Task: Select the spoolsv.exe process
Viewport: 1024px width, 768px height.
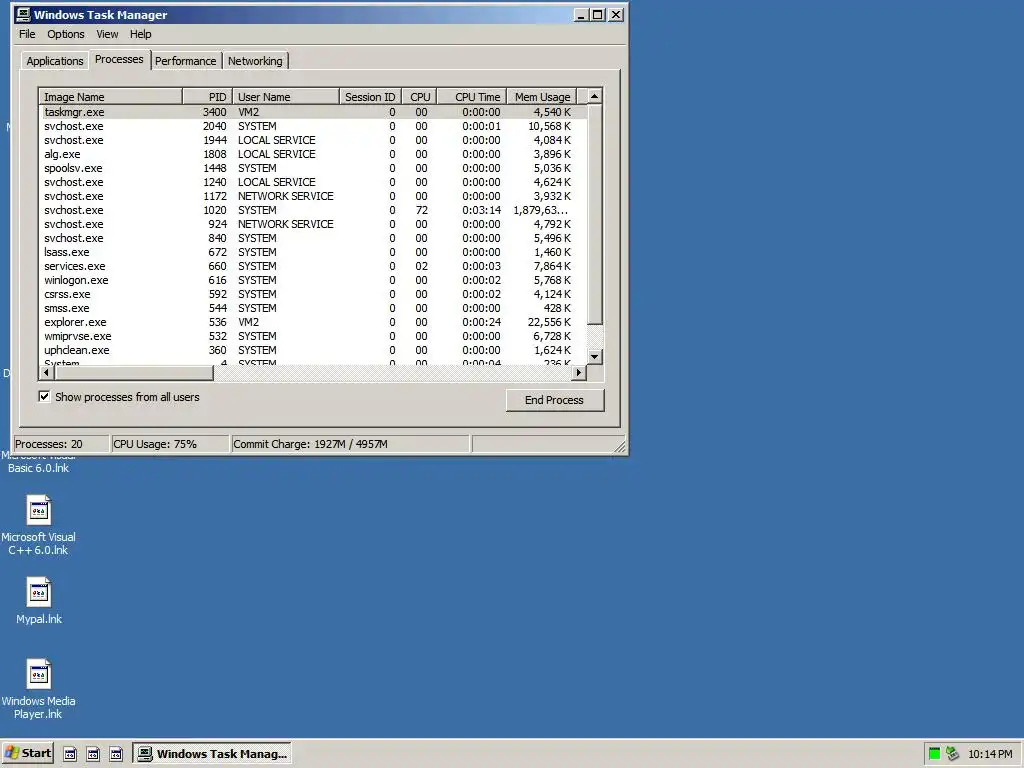Action: click(313, 168)
